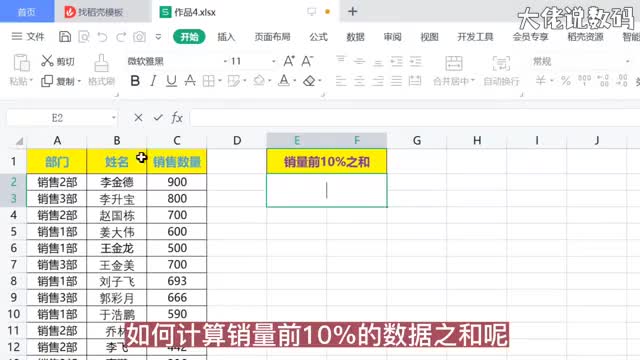Screen dimensions: 640x360
Task: Click the Borders grid icon
Action: [208, 81]
